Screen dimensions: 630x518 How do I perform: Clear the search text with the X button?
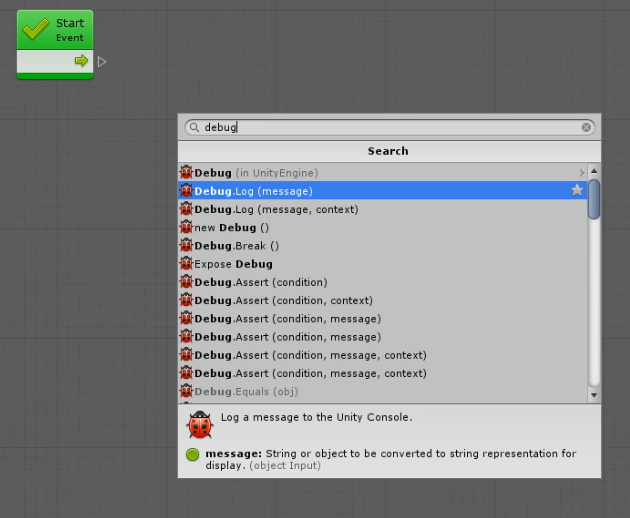point(587,128)
